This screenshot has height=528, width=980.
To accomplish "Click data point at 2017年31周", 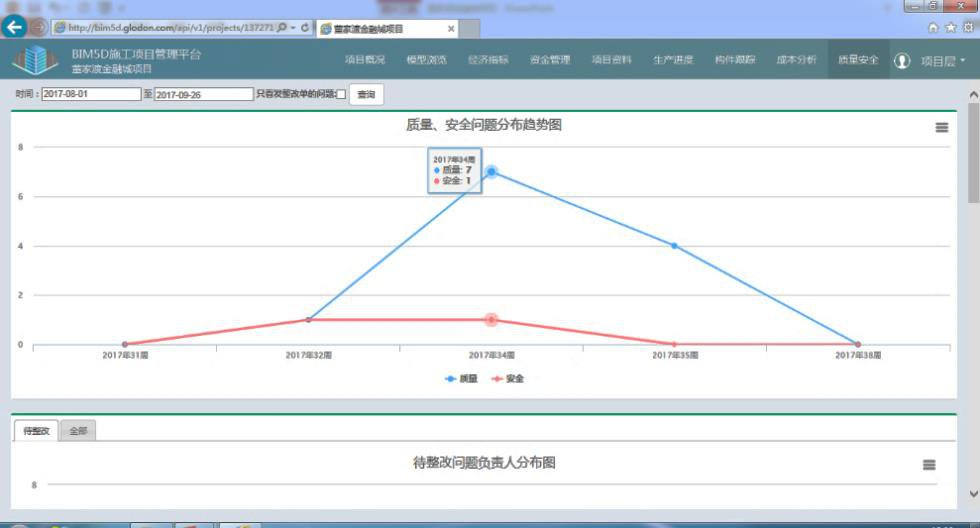I will 125,344.
